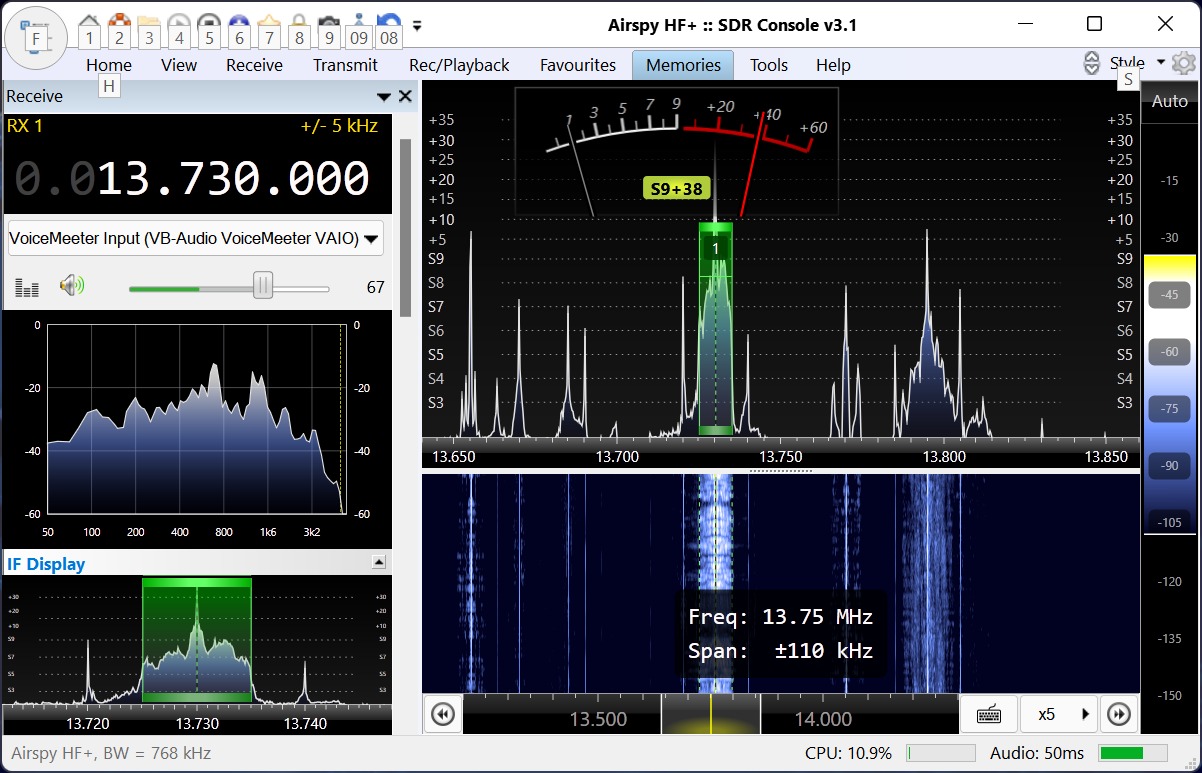This screenshot has height=773, width=1202.
Task: Open the Transmit ribbon tab
Action: [345, 65]
